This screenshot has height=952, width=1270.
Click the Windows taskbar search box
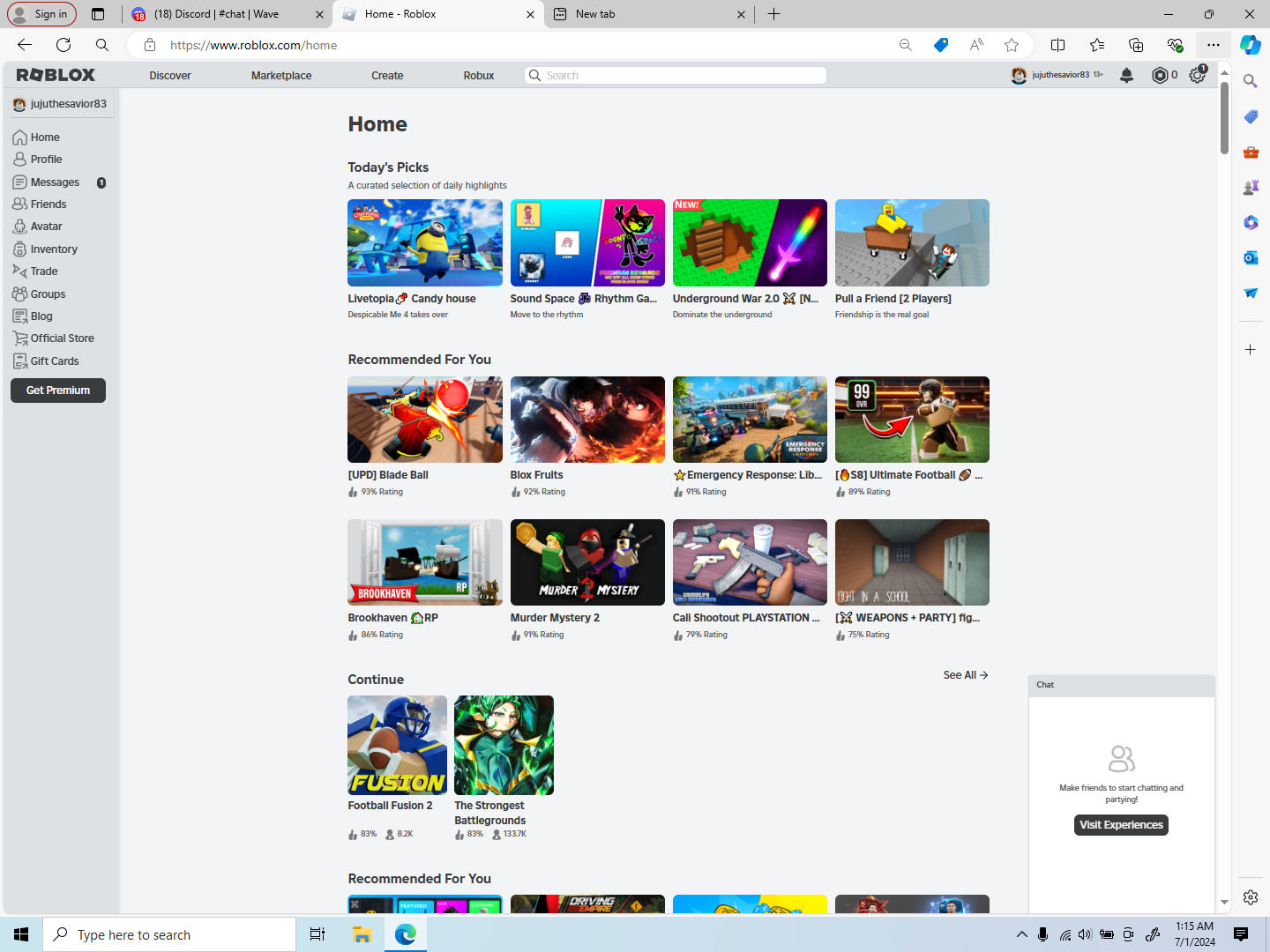[169, 934]
